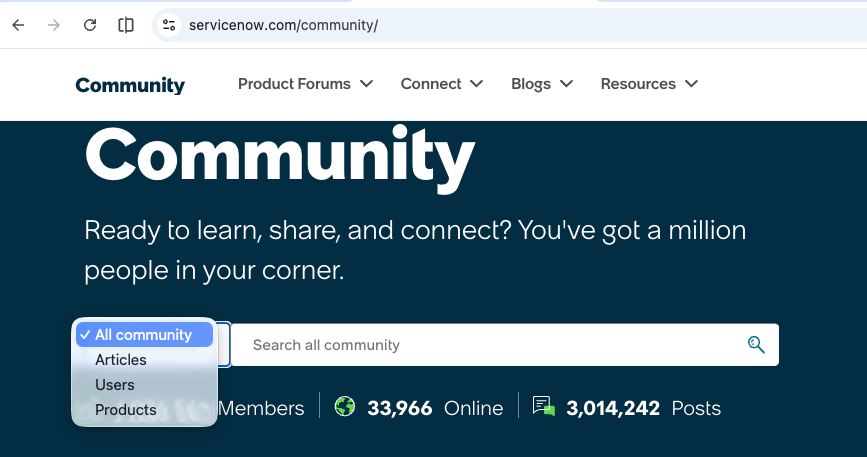This screenshot has height=457, width=867.
Task: Open the Community logo link
Action: 130,85
